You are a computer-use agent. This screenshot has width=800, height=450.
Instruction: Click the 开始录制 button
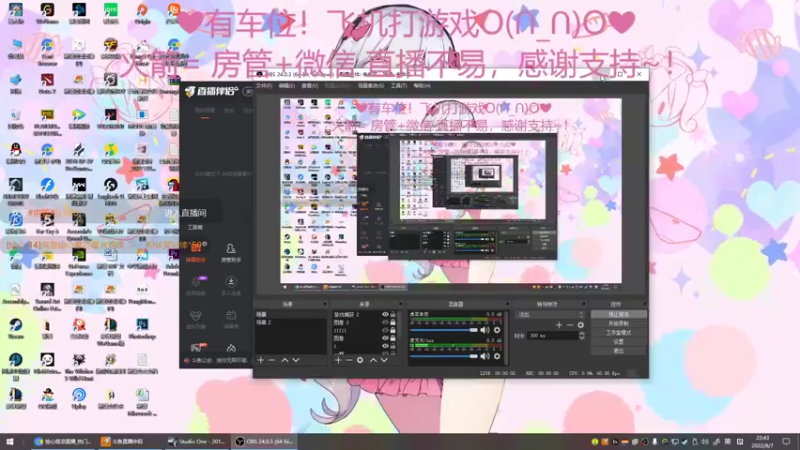[x=619, y=323]
